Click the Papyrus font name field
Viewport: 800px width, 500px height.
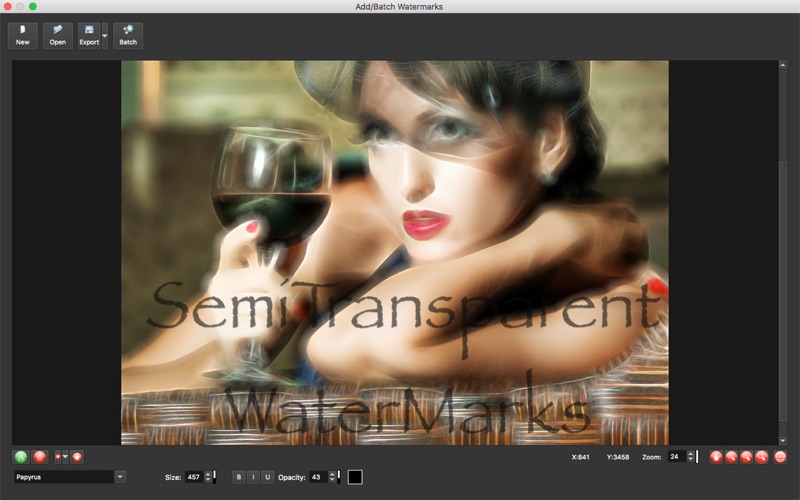64,477
